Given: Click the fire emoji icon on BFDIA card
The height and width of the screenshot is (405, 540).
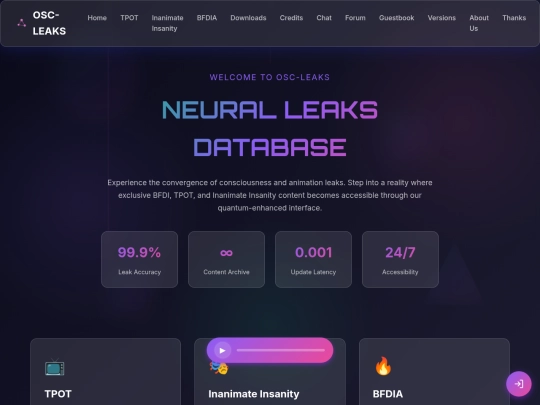Looking at the screenshot, I should coord(383,366).
